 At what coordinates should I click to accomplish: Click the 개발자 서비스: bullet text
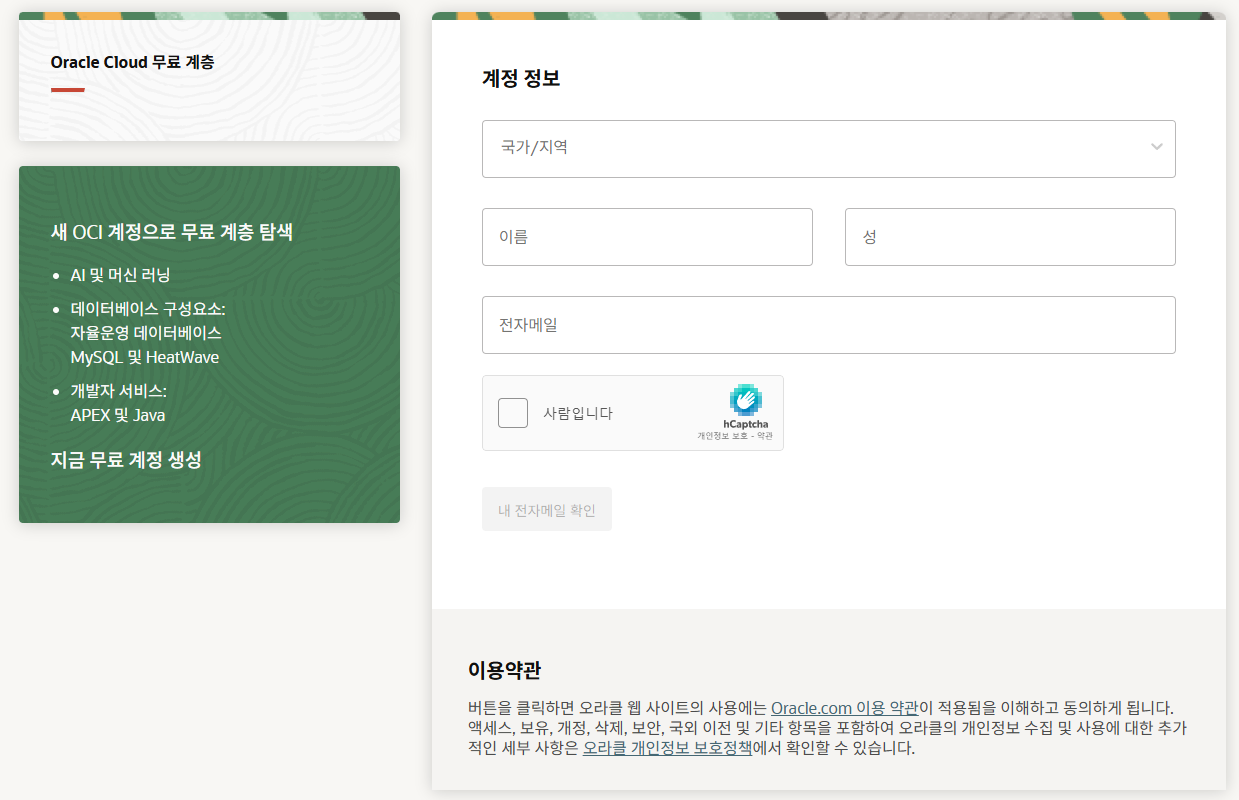point(118,391)
